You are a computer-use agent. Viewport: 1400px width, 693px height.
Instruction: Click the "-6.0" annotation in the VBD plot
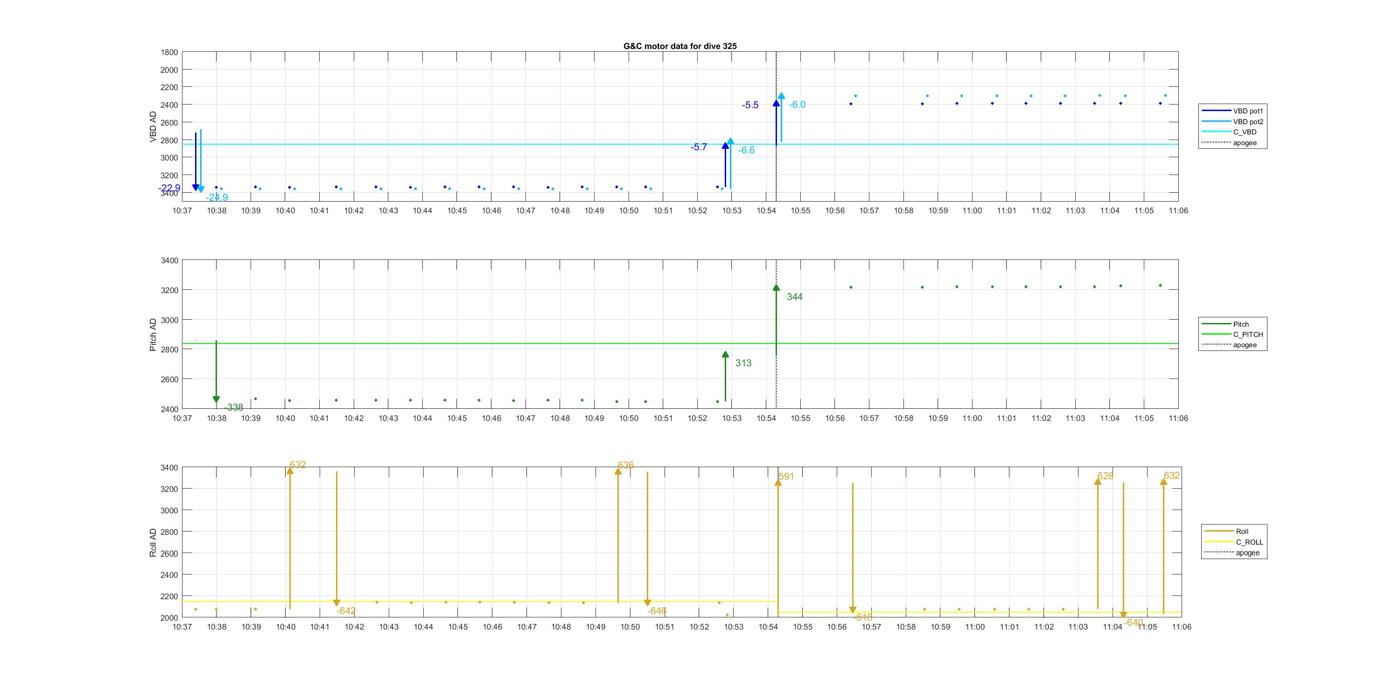point(797,104)
